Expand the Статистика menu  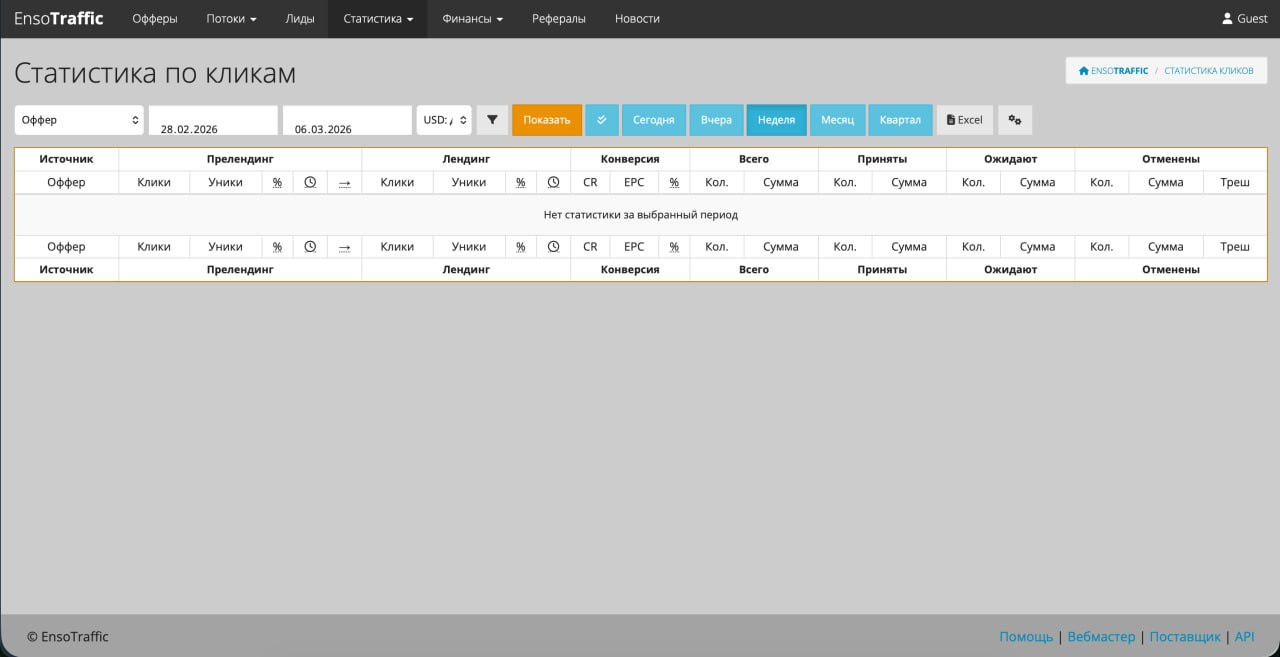[x=377, y=19]
